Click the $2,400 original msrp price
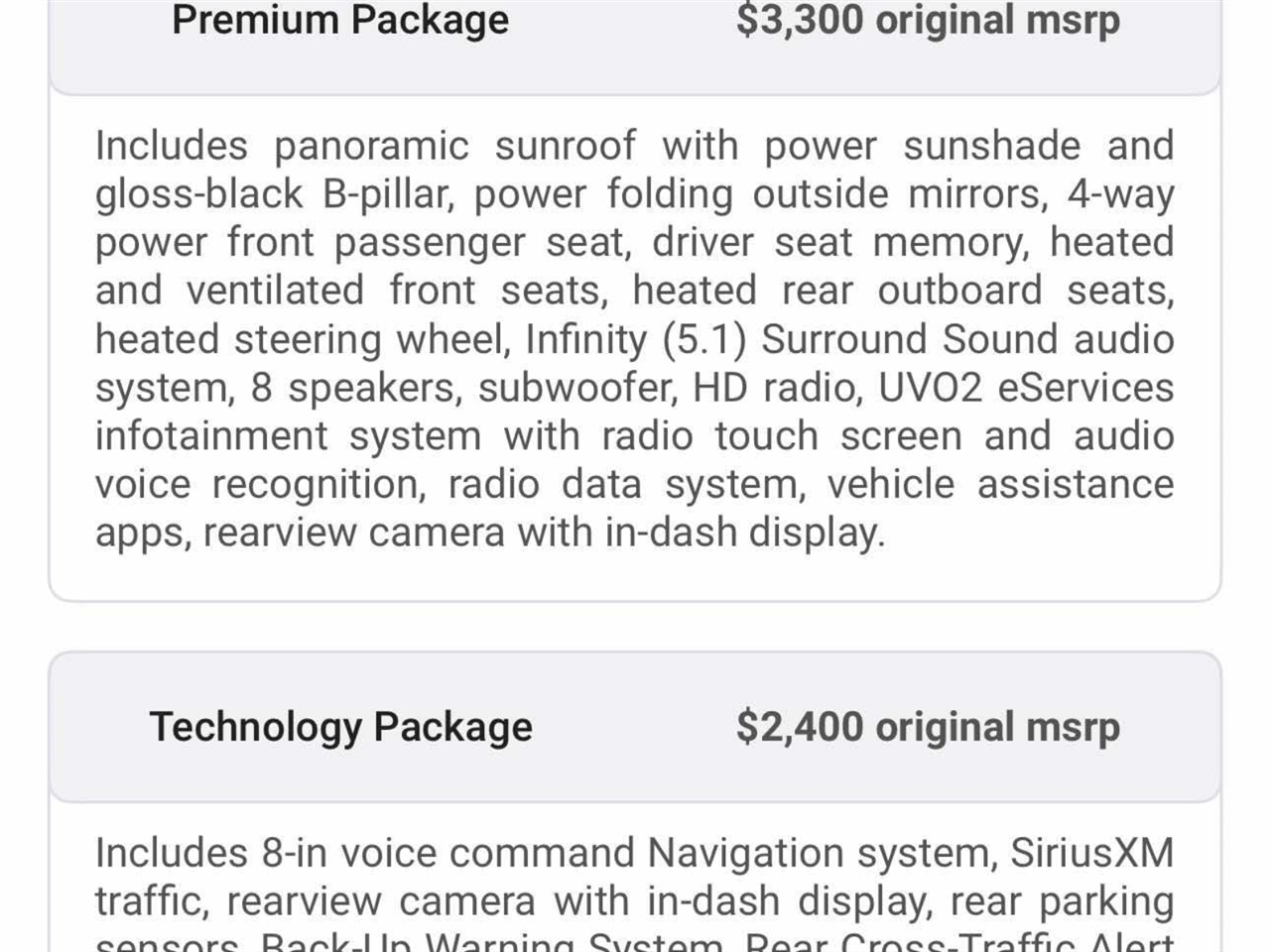 pyautogui.click(x=928, y=727)
